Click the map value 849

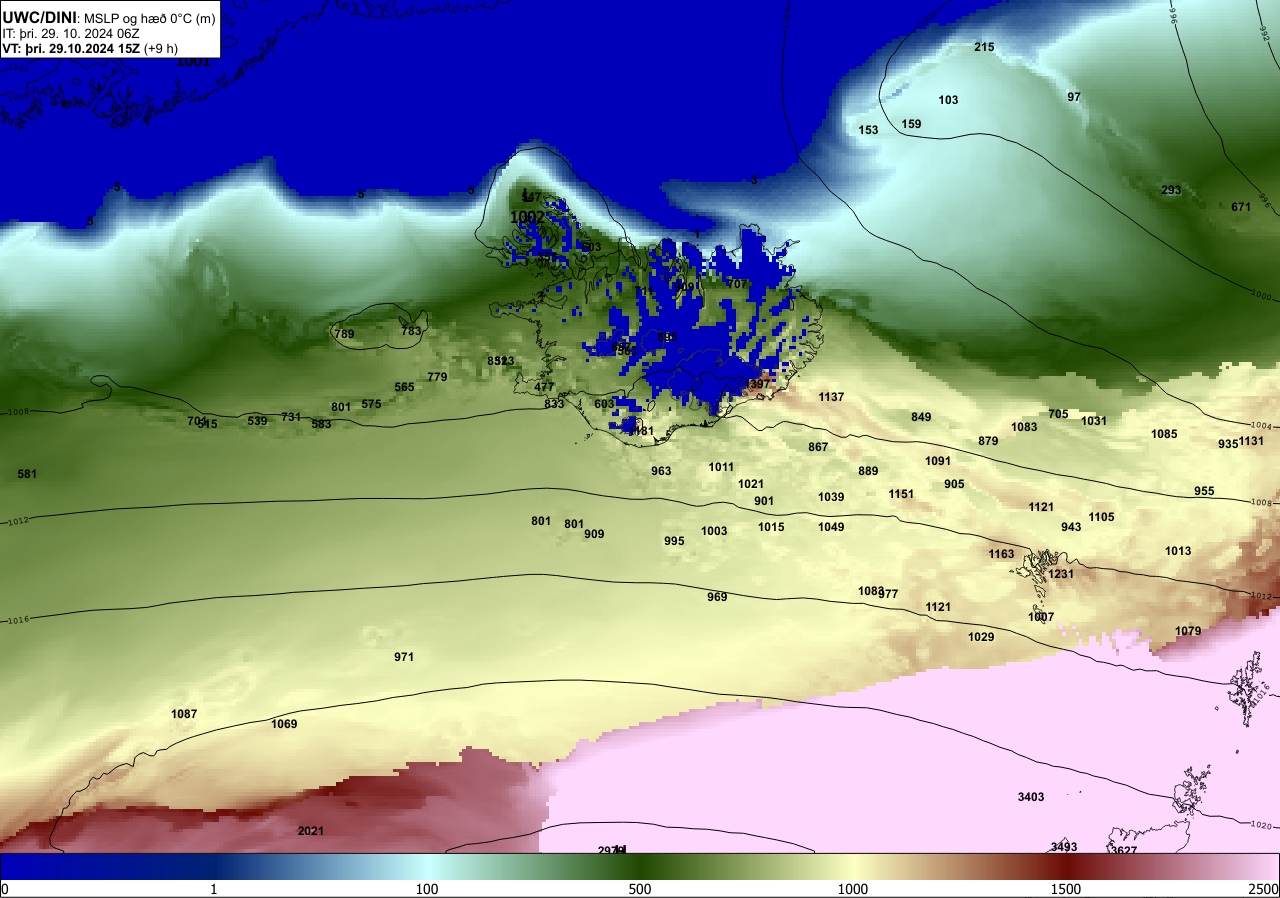[921, 417]
